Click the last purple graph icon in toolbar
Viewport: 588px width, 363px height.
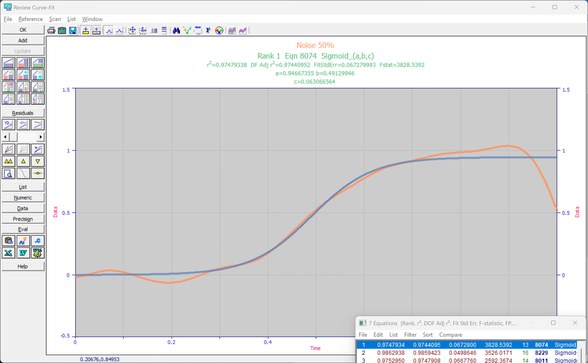pos(243,30)
